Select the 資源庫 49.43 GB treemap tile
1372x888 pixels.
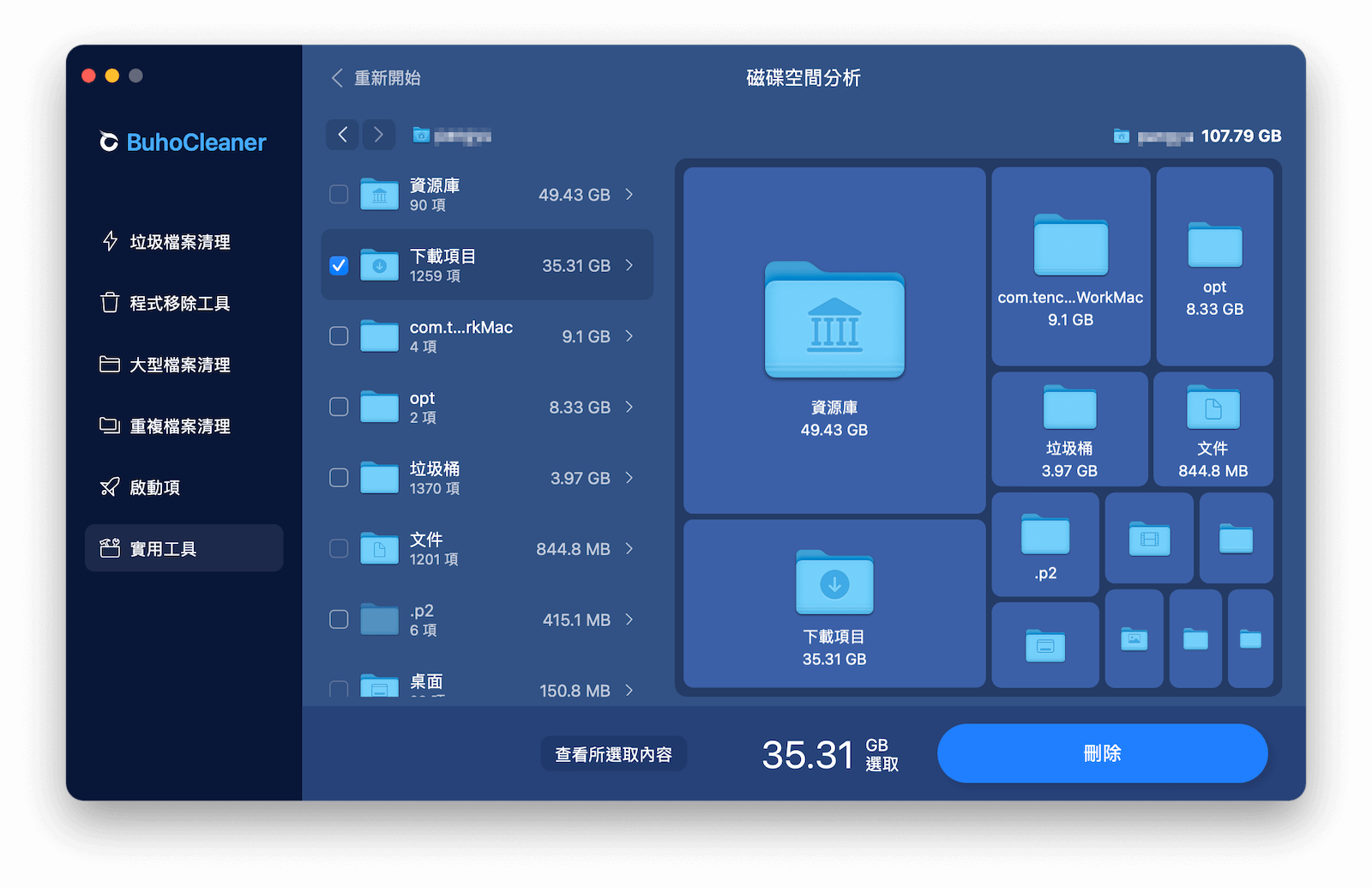pos(834,341)
